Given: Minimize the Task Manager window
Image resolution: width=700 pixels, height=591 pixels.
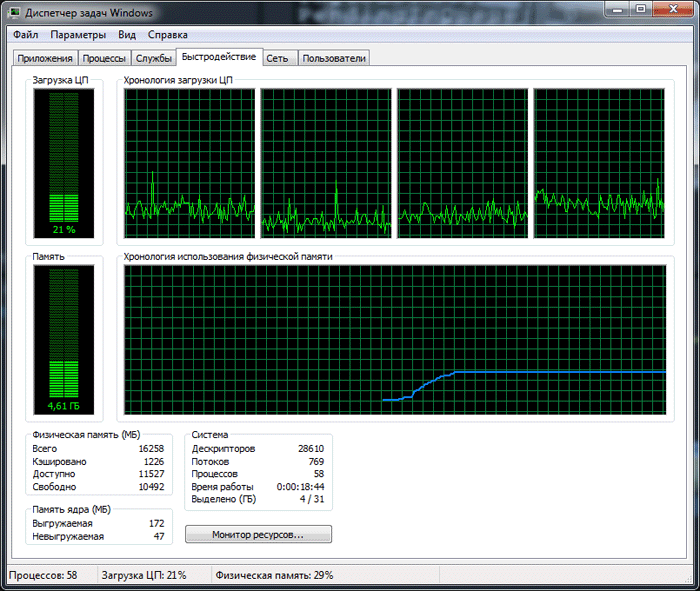Looking at the screenshot, I should coord(617,9).
